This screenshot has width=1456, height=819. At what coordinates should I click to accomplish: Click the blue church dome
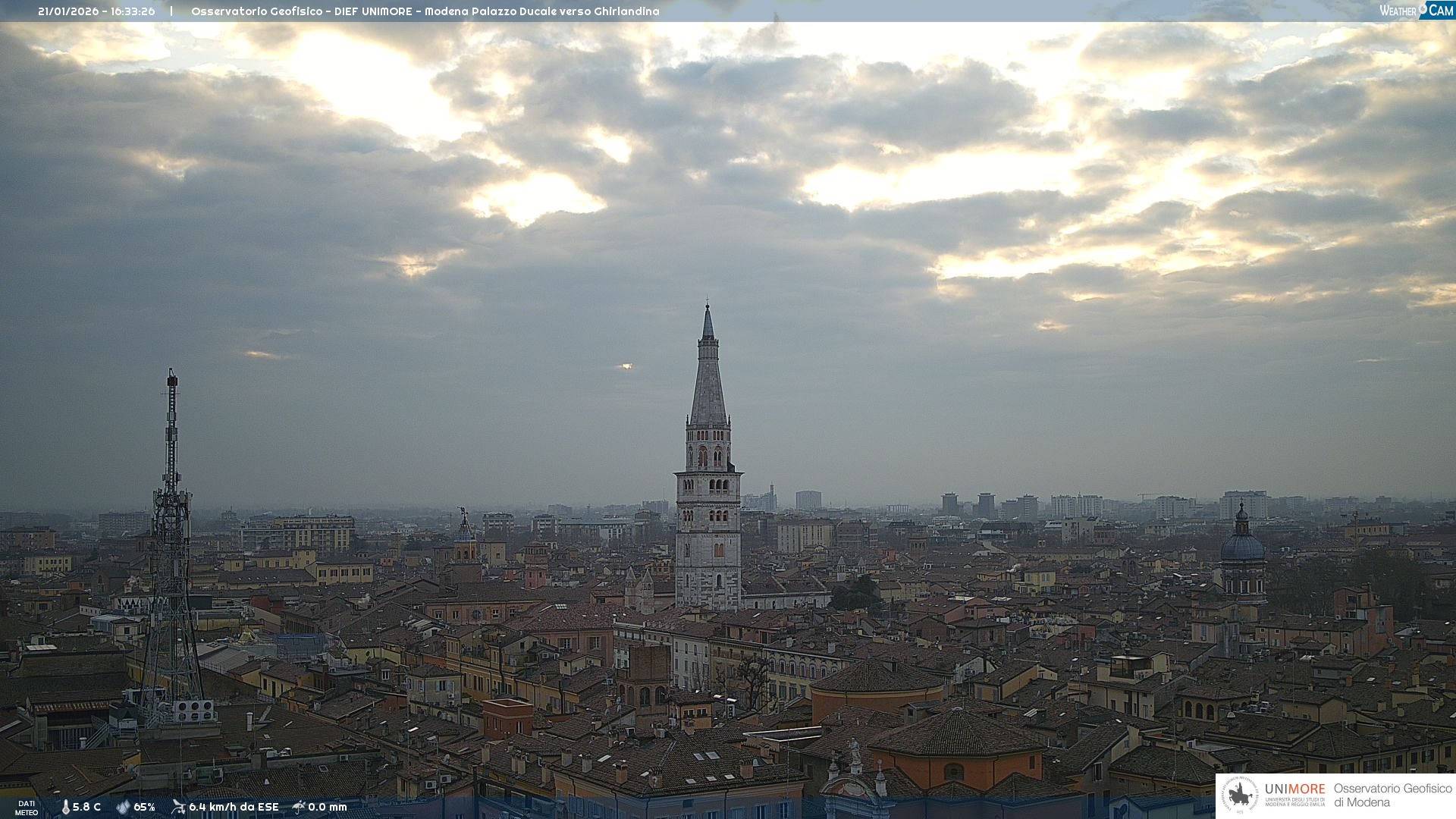[1242, 546]
